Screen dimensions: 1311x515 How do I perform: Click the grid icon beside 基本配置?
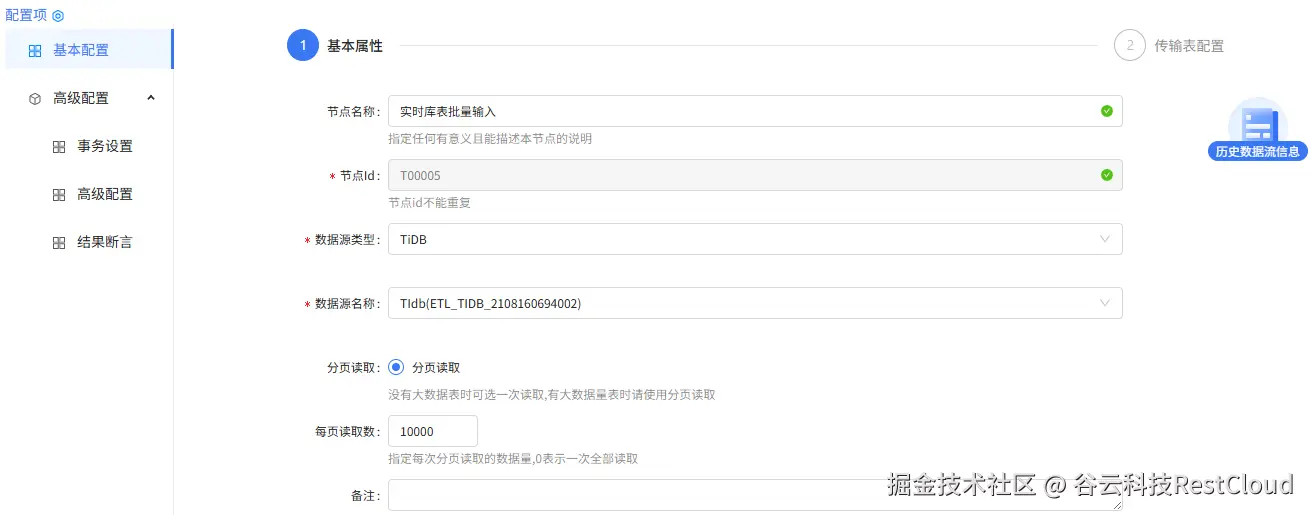(x=35, y=51)
